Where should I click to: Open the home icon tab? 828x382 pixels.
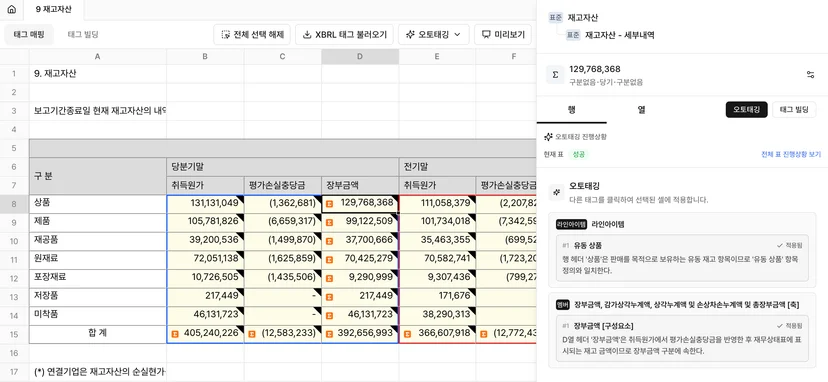[12, 10]
